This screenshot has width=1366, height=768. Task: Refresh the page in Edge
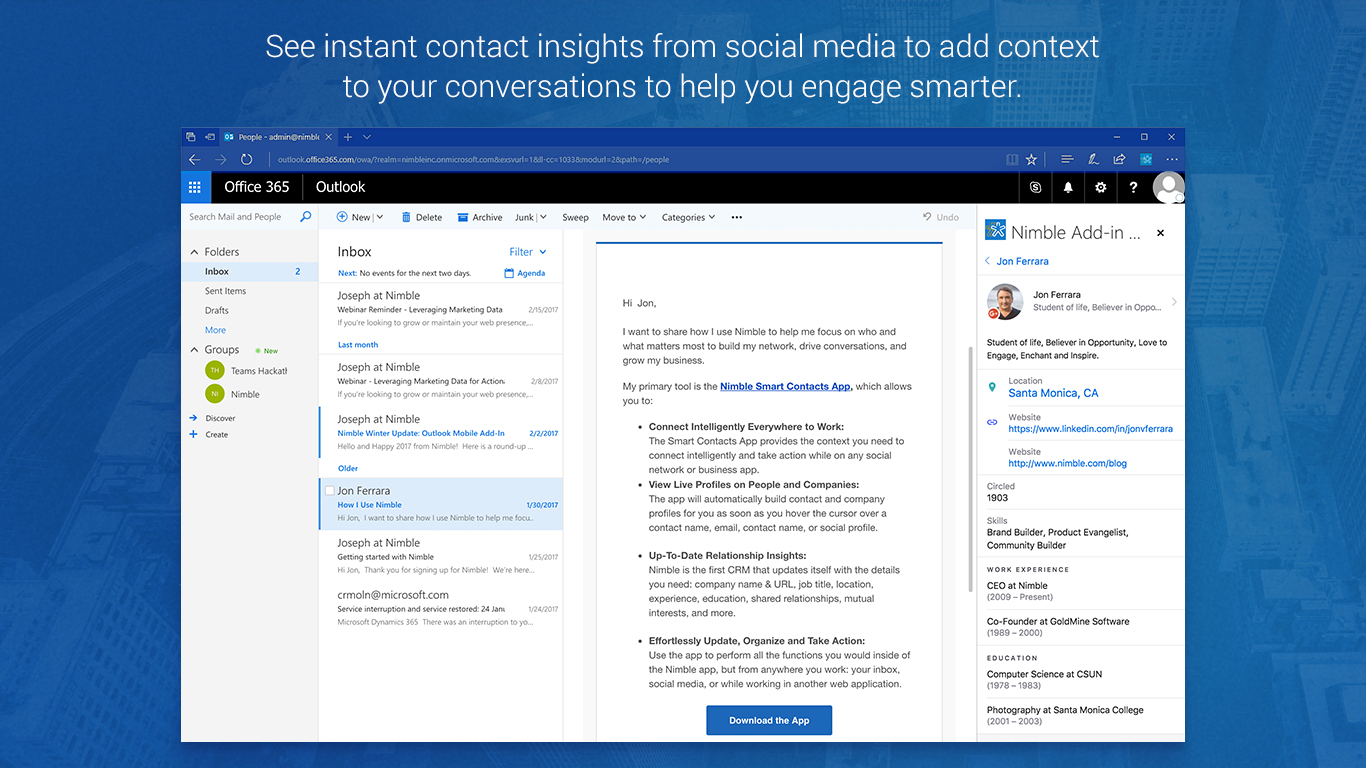[x=246, y=159]
